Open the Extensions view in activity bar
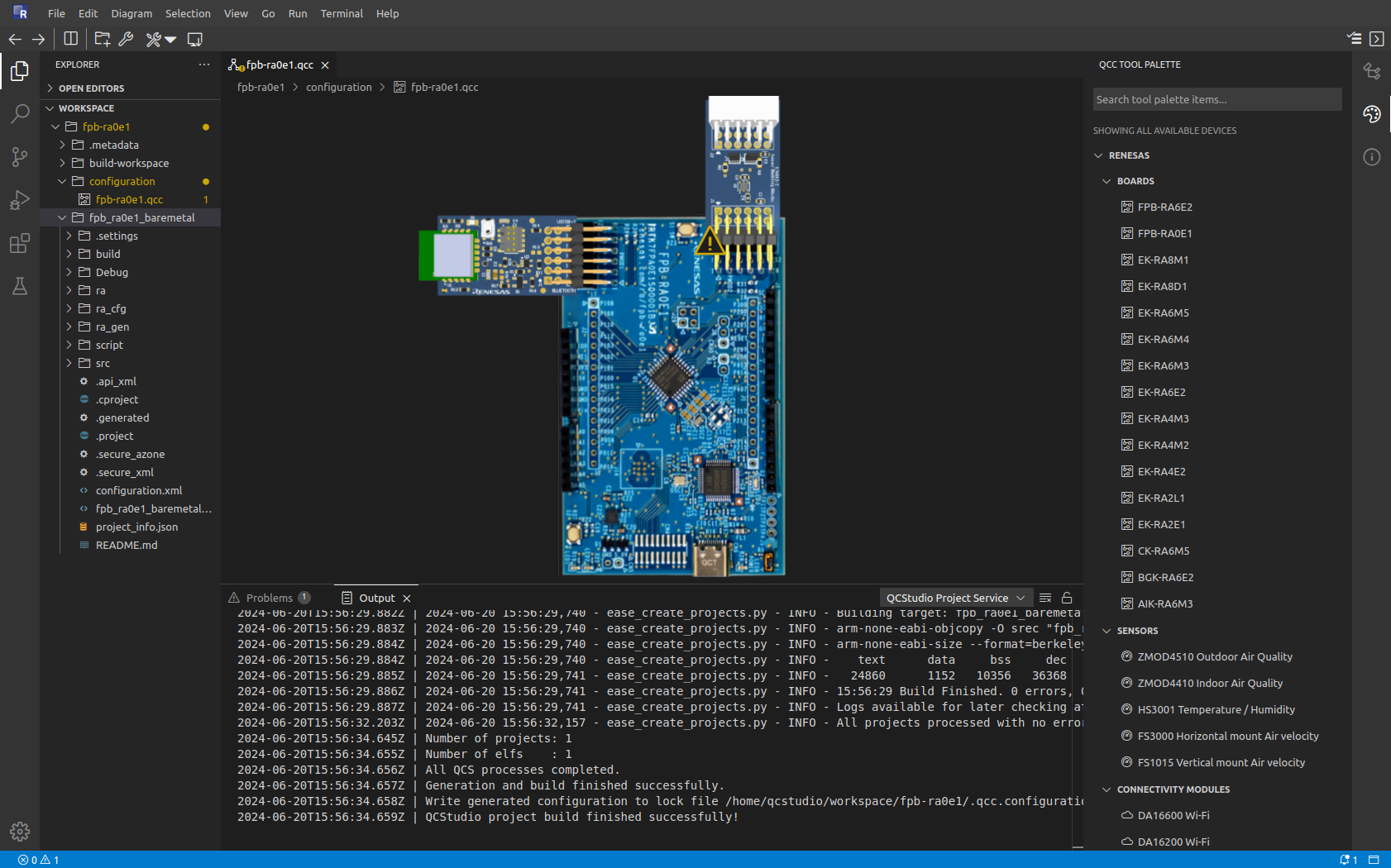Image resolution: width=1391 pixels, height=868 pixels. tap(20, 243)
